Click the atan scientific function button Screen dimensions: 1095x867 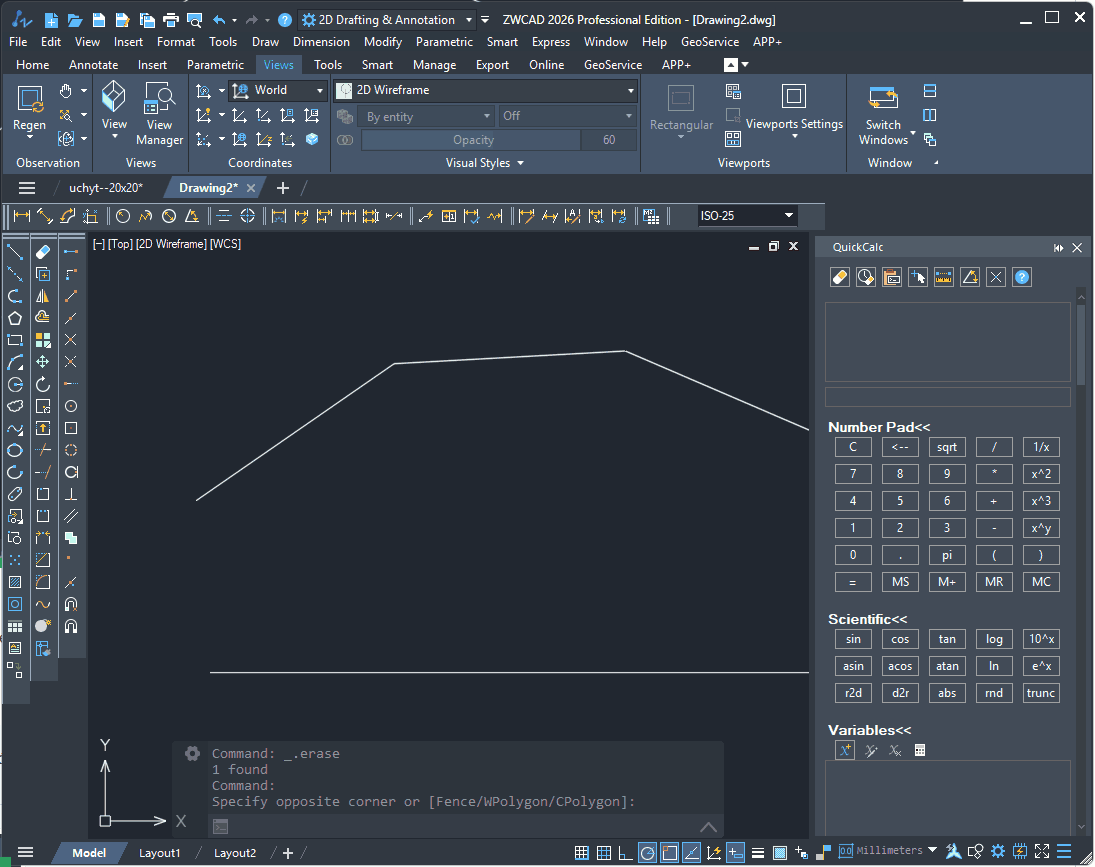click(x=947, y=666)
